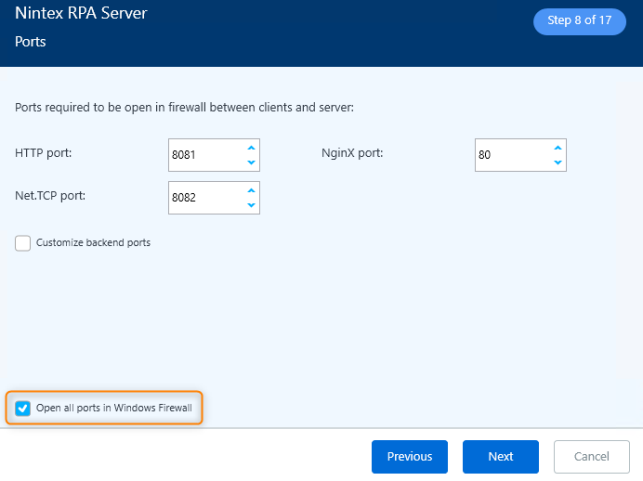Click the "Net.TCP port:" label

pyautogui.click(x=50, y=195)
